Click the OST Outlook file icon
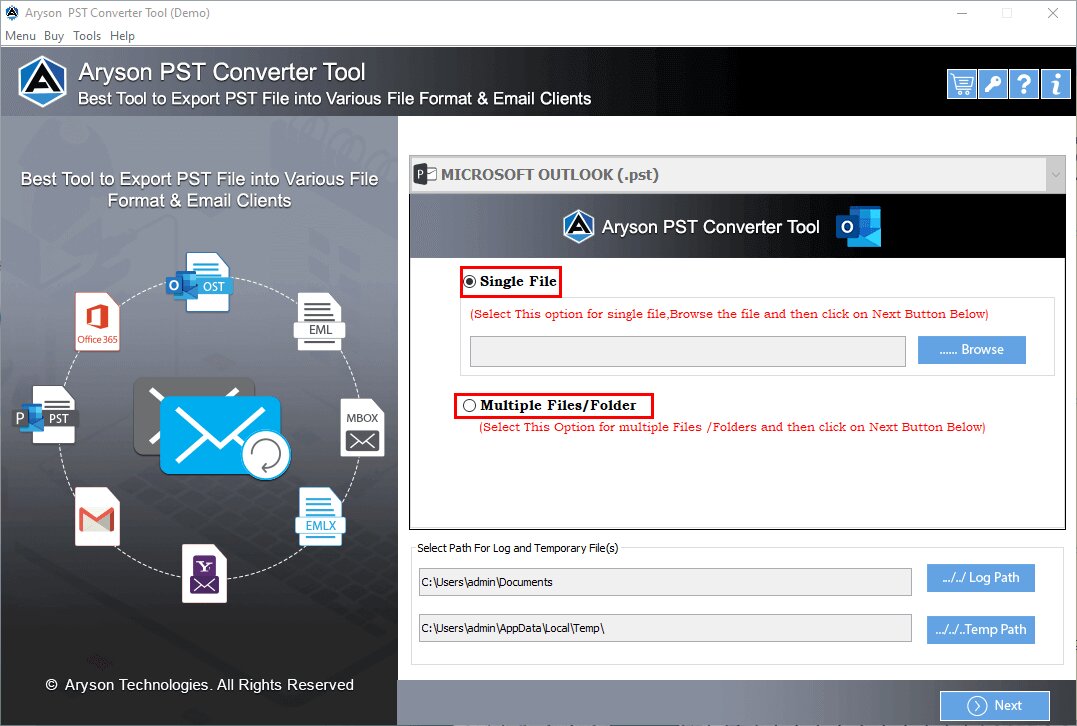Viewport: 1077px width, 726px height. tap(201, 282)
